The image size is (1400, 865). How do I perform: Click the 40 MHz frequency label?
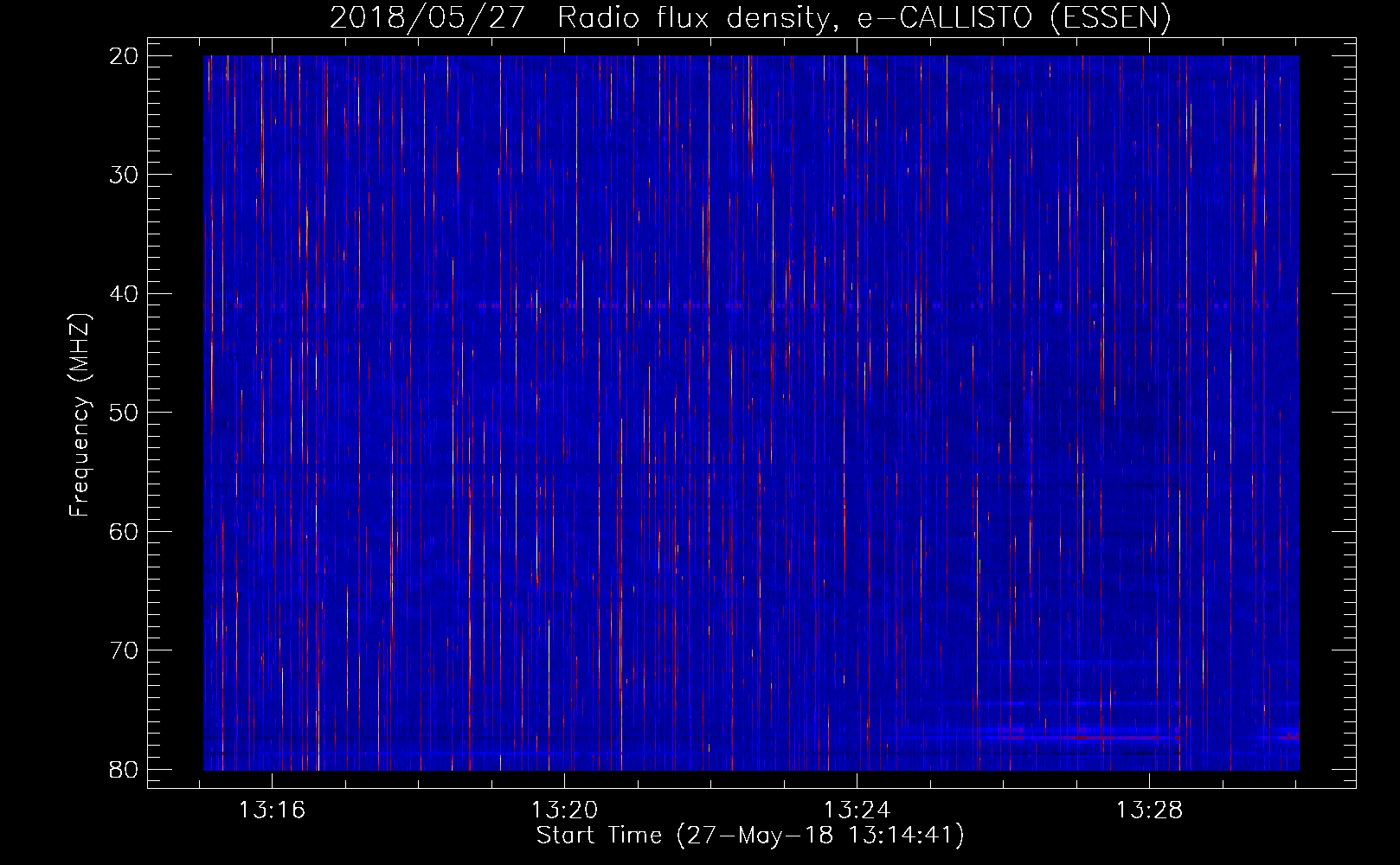click(x=124, y=294)
